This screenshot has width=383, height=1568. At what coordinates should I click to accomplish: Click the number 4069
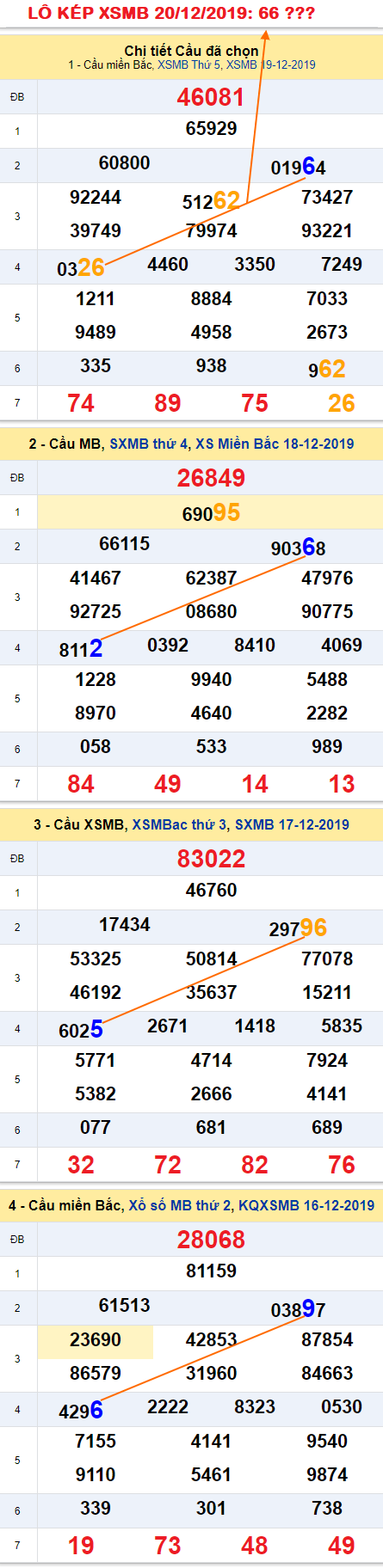coord(342,646)
